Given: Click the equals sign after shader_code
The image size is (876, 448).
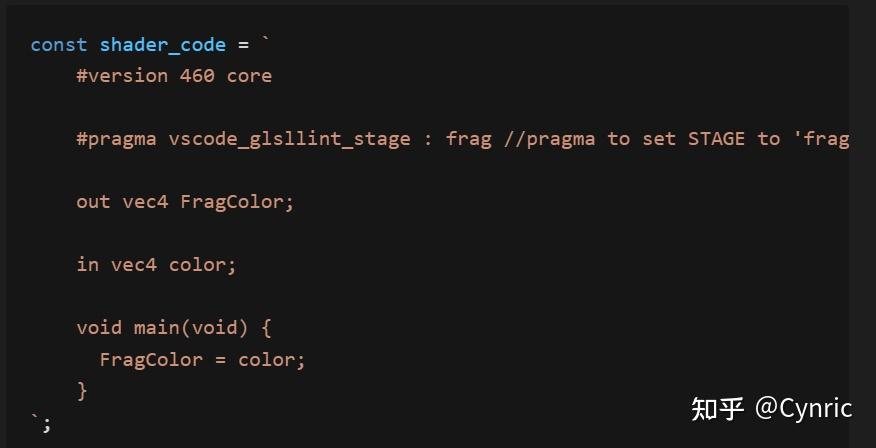Looking at the screenshot, I should (243, 45).
